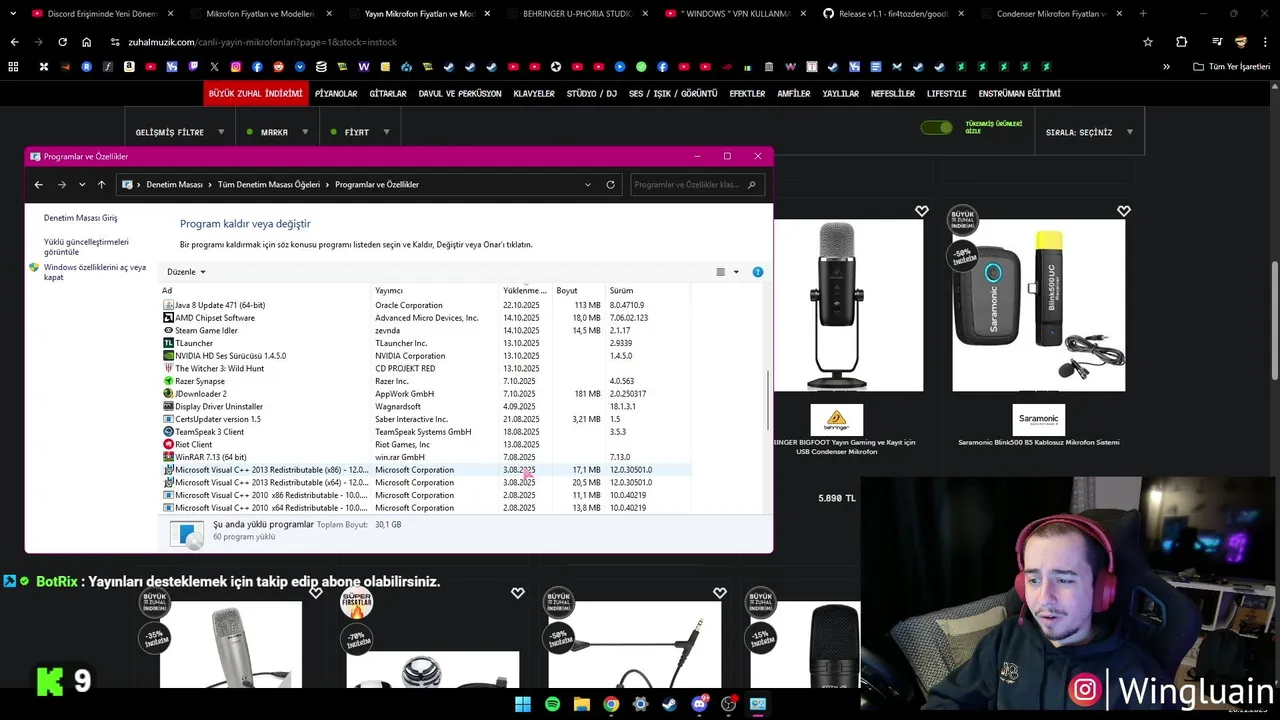Open Steam from the taskbar

pyautogui.click(x=669, y=704)
